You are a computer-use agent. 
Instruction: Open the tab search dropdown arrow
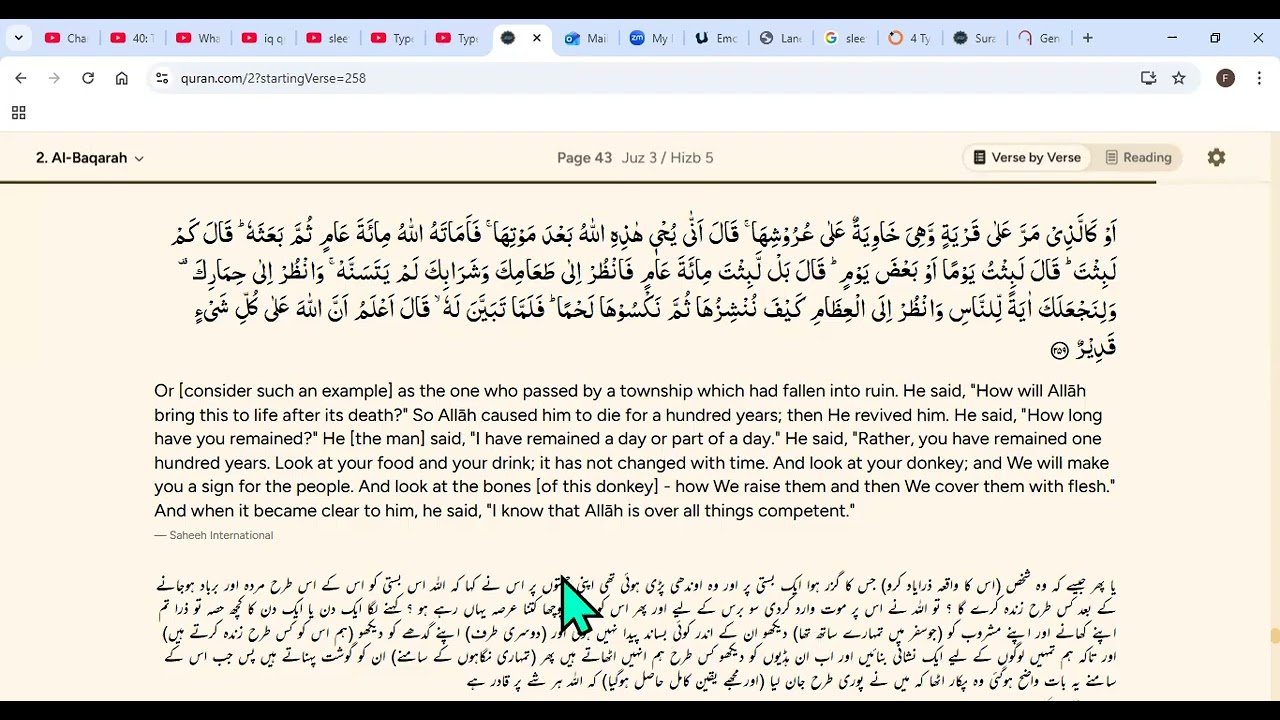pos(18,38)
